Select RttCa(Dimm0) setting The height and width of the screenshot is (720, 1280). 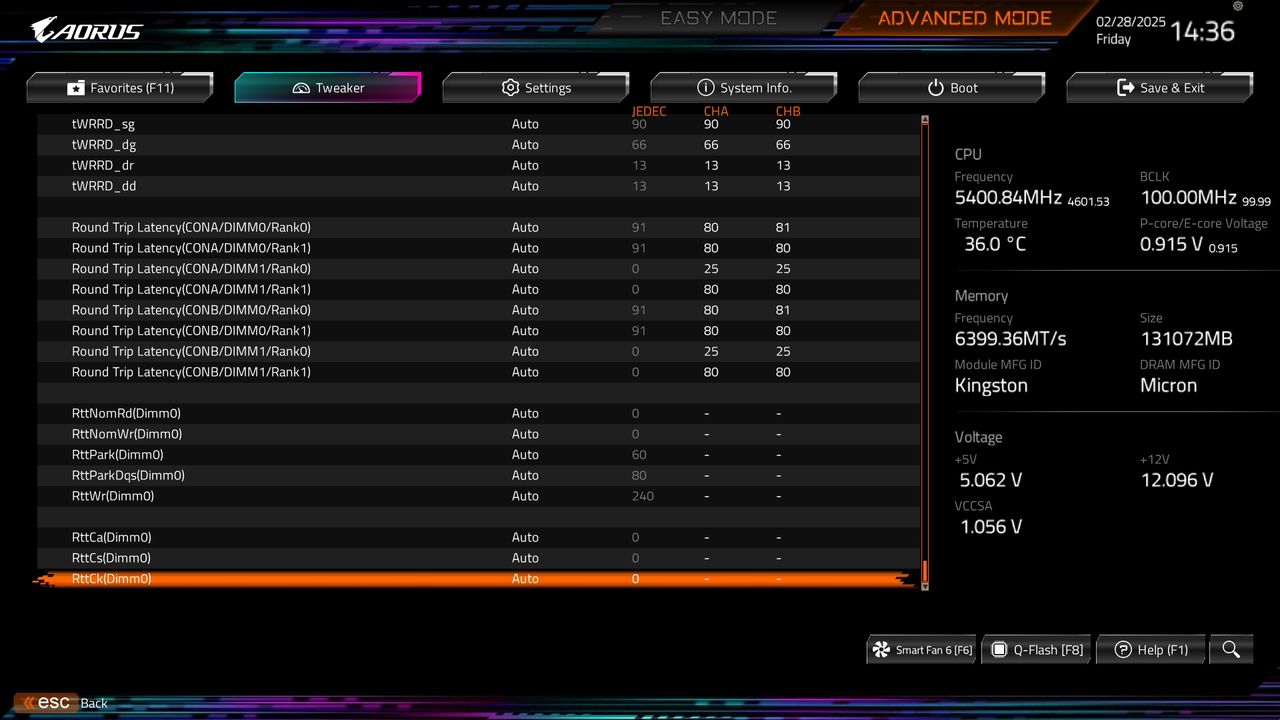[478, 537]
